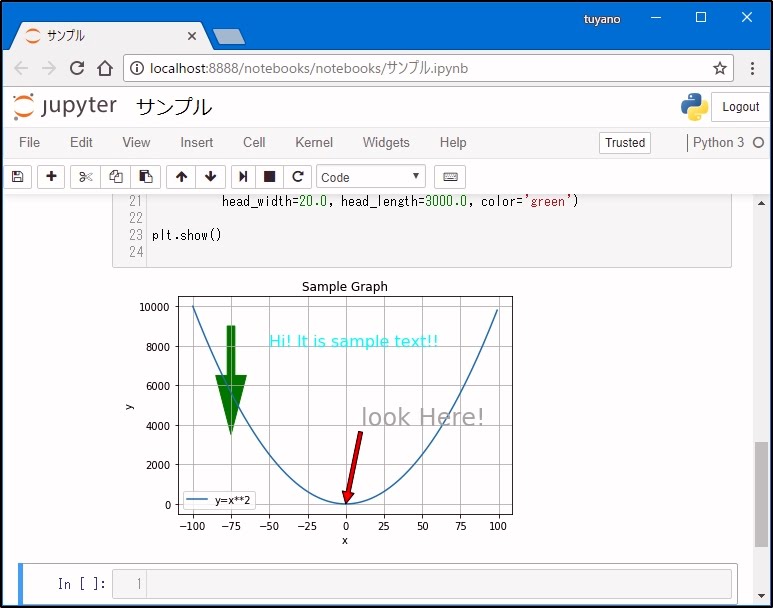Restart the kernel icon
The height and width of the screenshot is (608, 773).
[x=297, y=177]
